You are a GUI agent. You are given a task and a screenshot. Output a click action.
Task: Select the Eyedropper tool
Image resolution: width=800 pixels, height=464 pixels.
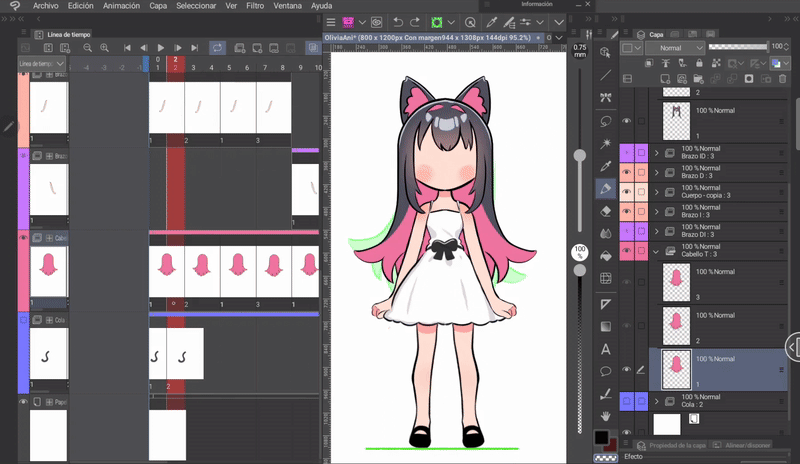pos(606,165)
